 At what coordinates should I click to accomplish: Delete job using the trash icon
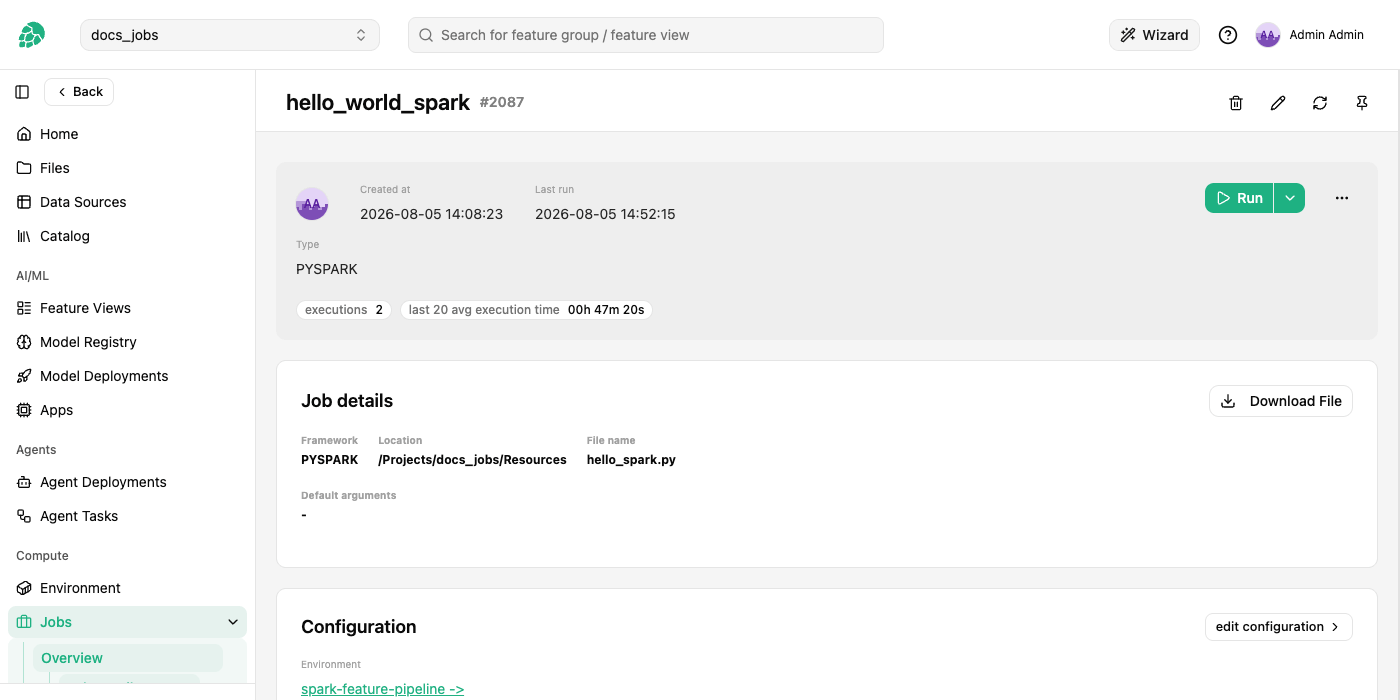(1236, 103)
